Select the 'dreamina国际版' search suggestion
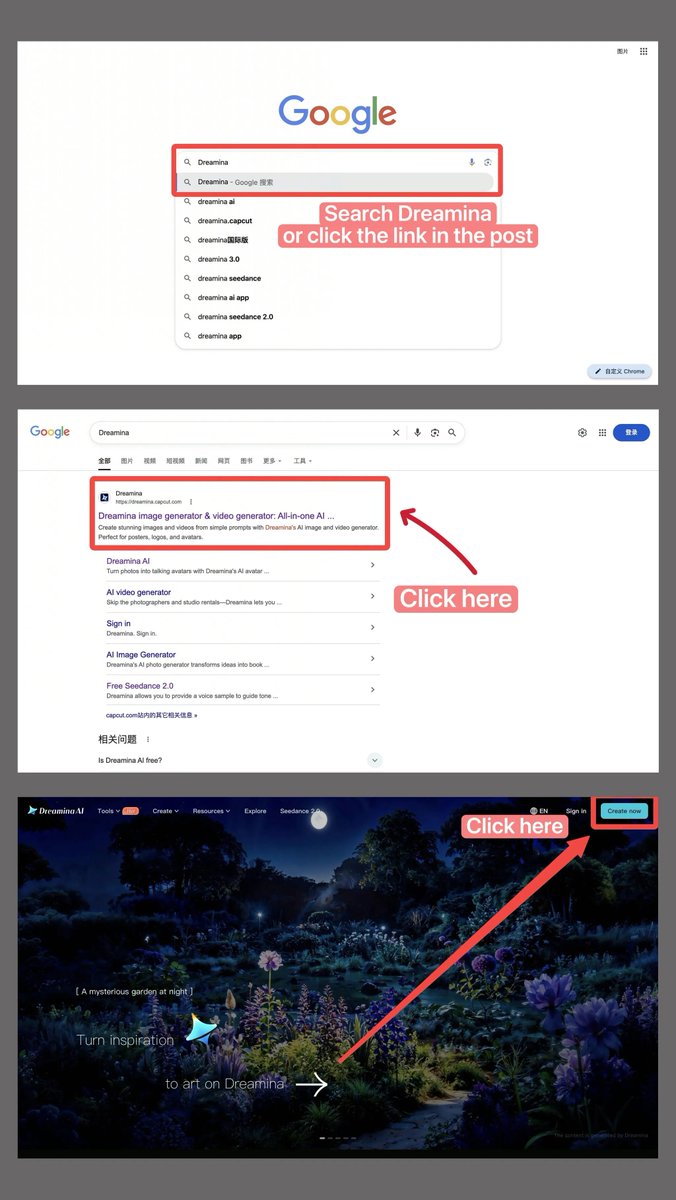 pyautogui.click(x=223, y=240)
